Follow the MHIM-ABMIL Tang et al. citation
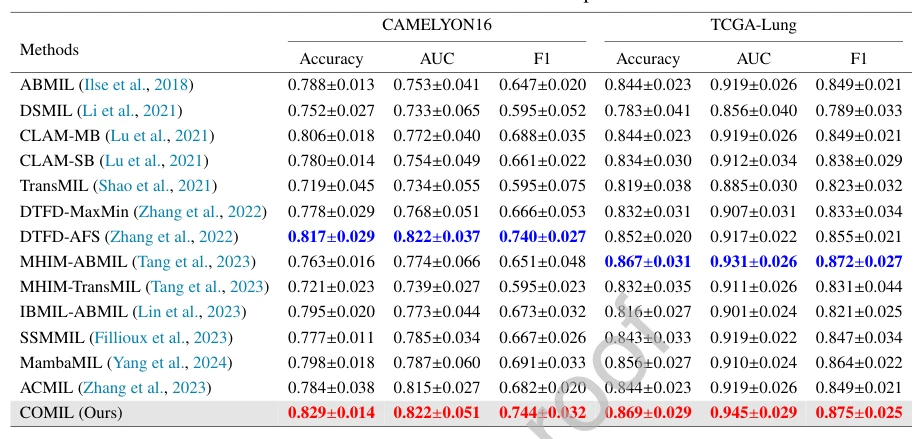The image size is (923, 439). tap(193, 261)
